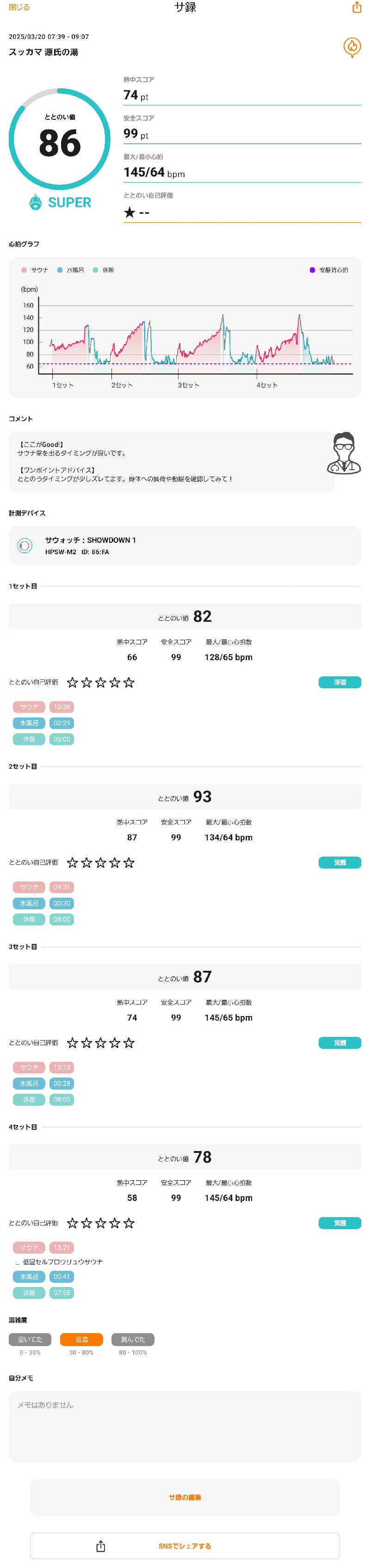Tap the SUPER sauna hat mascot icon
The height and width of the screenshot is (1568, 370).
(35, 202)
